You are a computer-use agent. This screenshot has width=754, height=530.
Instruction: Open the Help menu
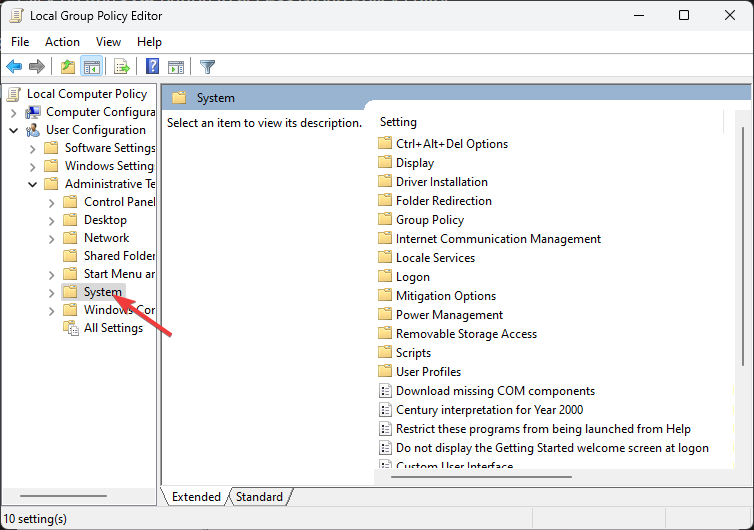(x=149, y=42)
